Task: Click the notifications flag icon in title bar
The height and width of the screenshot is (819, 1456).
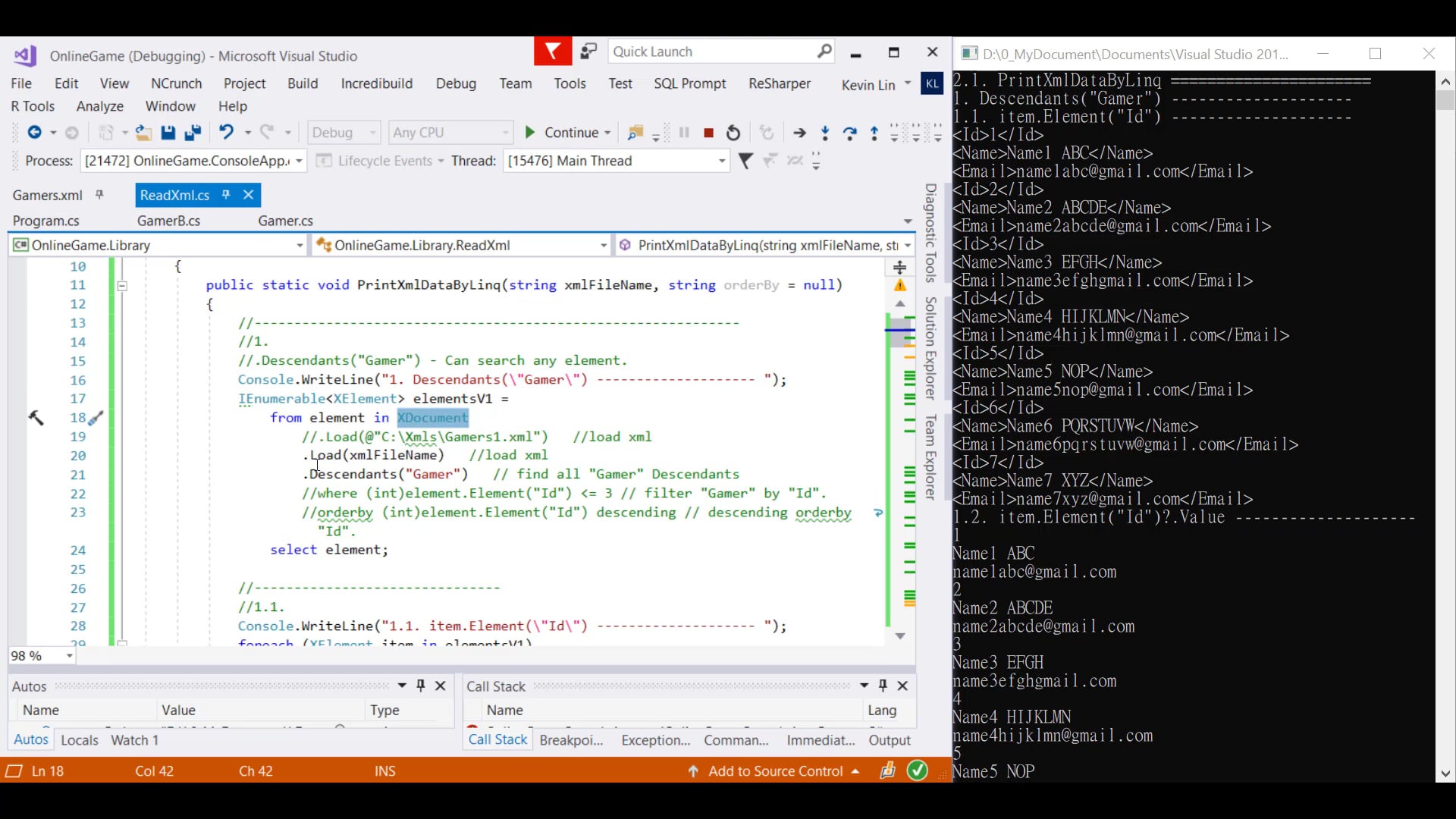Action: pos(553,52)
